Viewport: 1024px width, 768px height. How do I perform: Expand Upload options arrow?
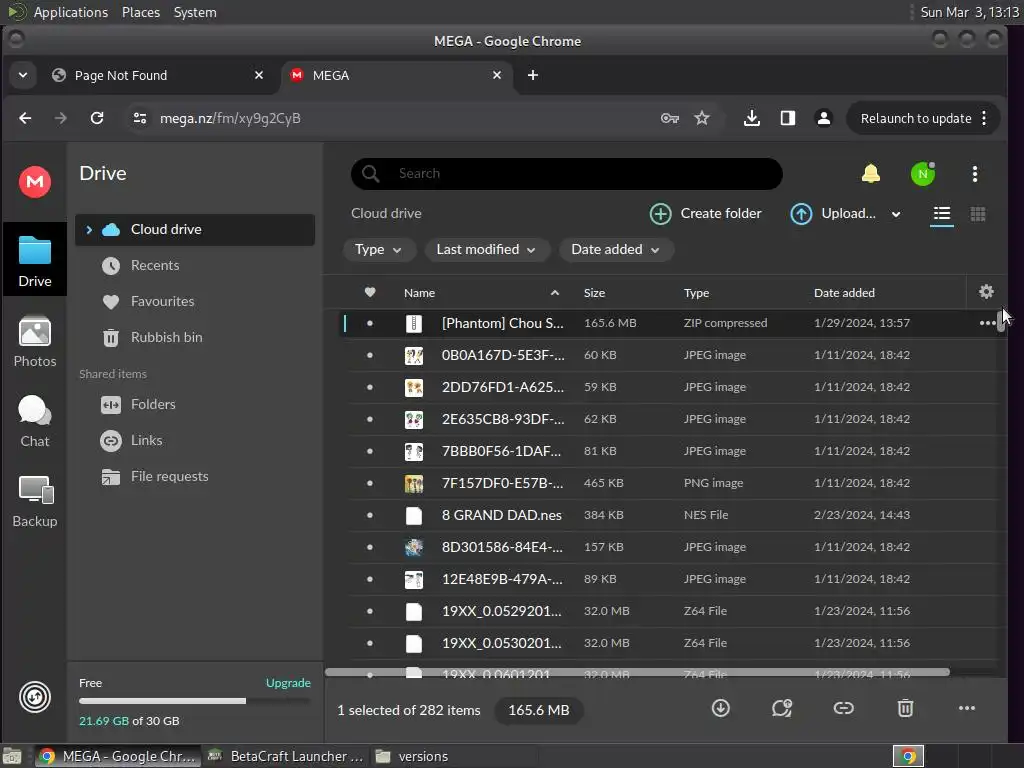click(x=896, y=214)
